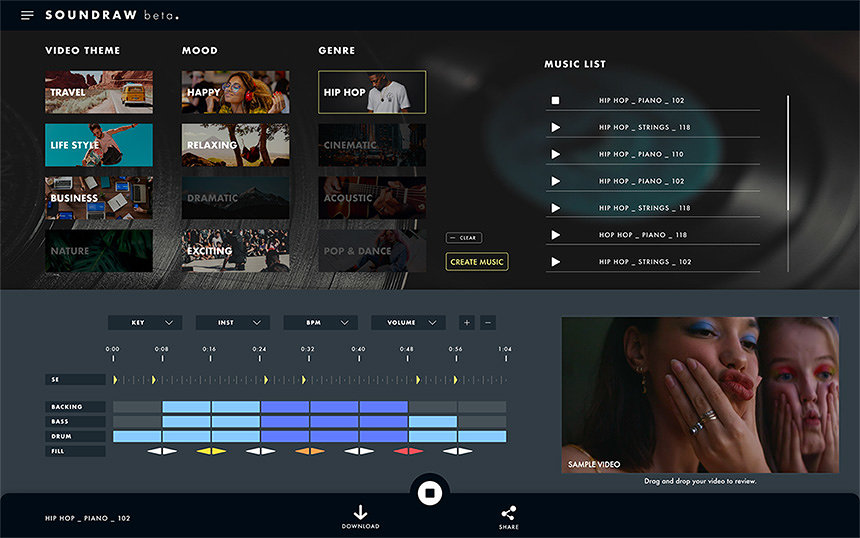Choose the Happy mood

pos(235,92)
